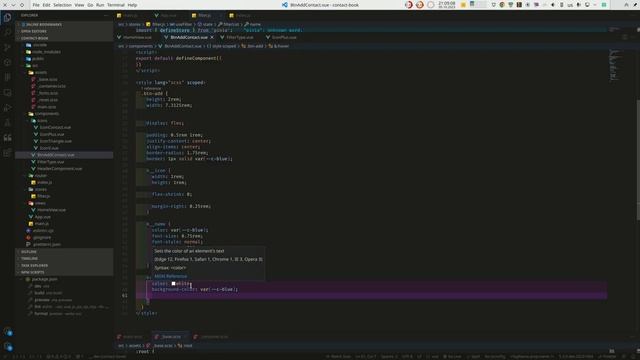Click the volume icon in system tray
The width and height of the screenshot is (640, 360).
point(553,5)
